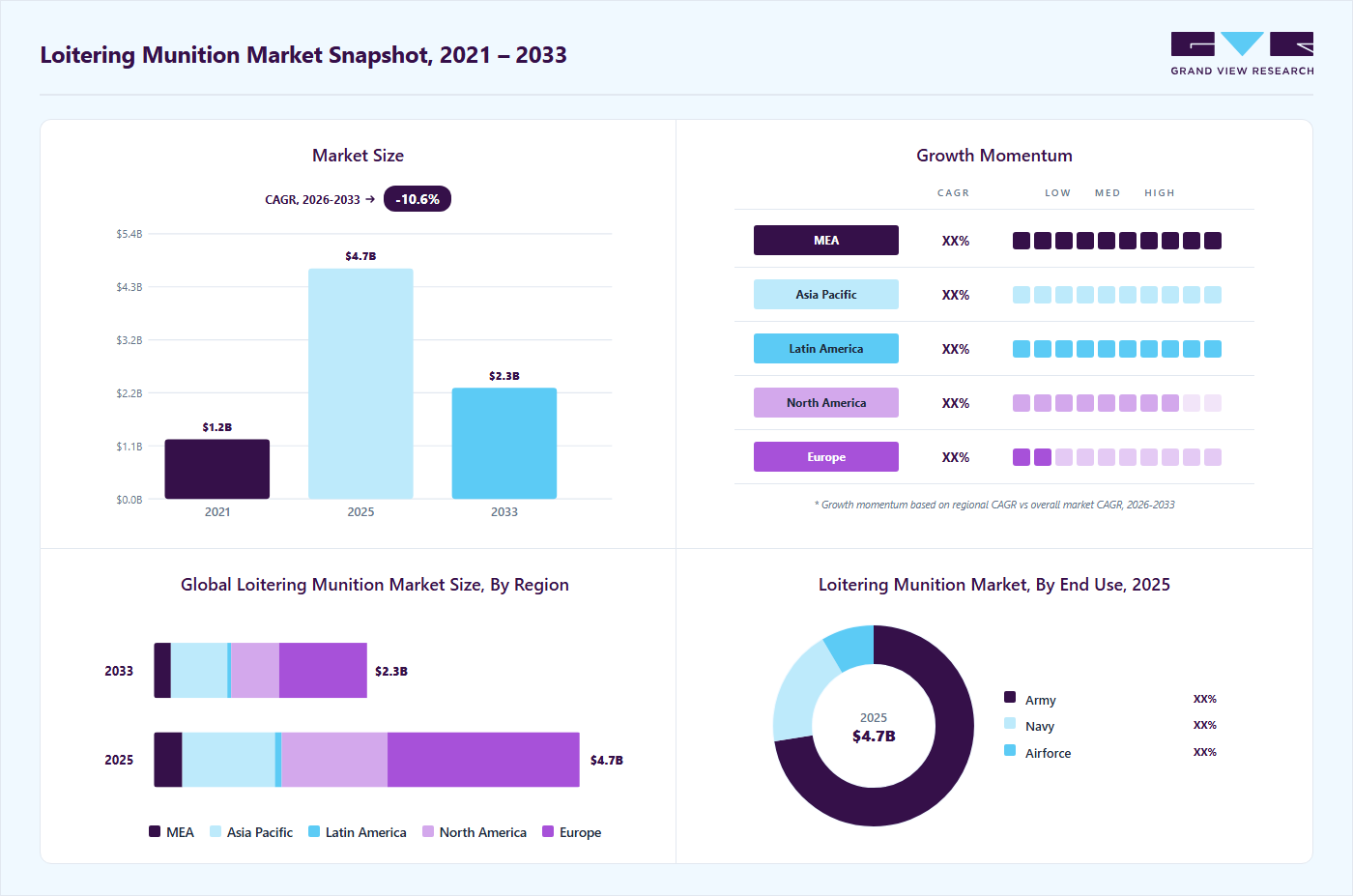
Task: Click the CAGR -10.6% badge
Action: pyautogui.click(x=417, y=199)
